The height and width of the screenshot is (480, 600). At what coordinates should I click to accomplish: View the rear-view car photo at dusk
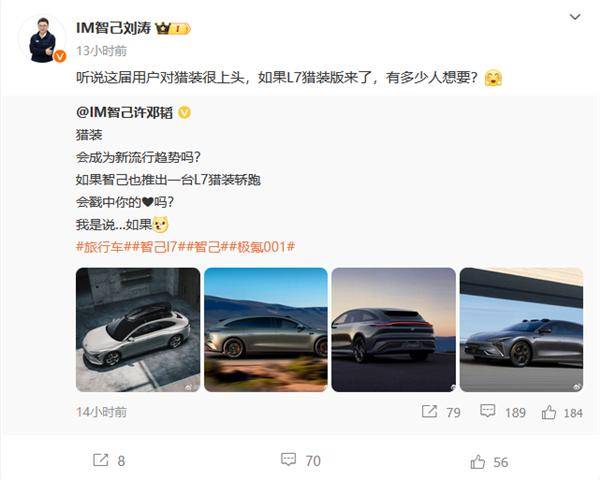[394, 330]
